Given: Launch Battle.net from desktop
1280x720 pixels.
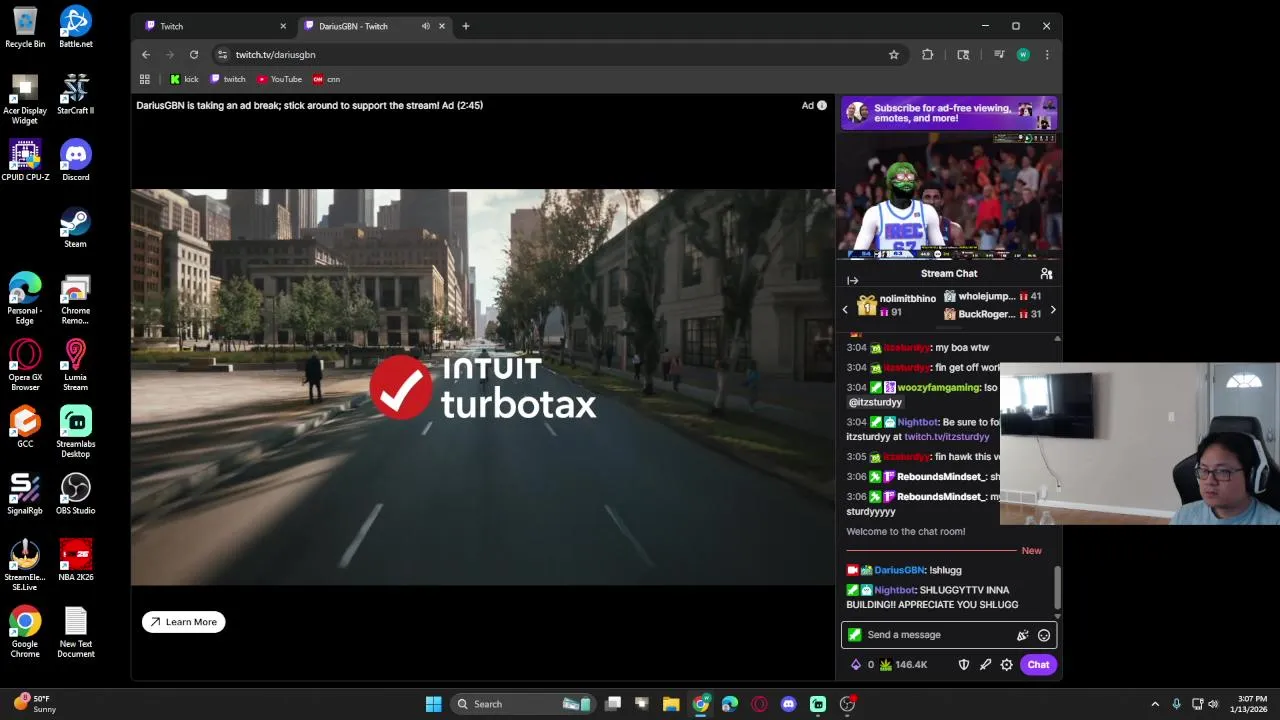Looking at the screenshot, I should (76, 27).
